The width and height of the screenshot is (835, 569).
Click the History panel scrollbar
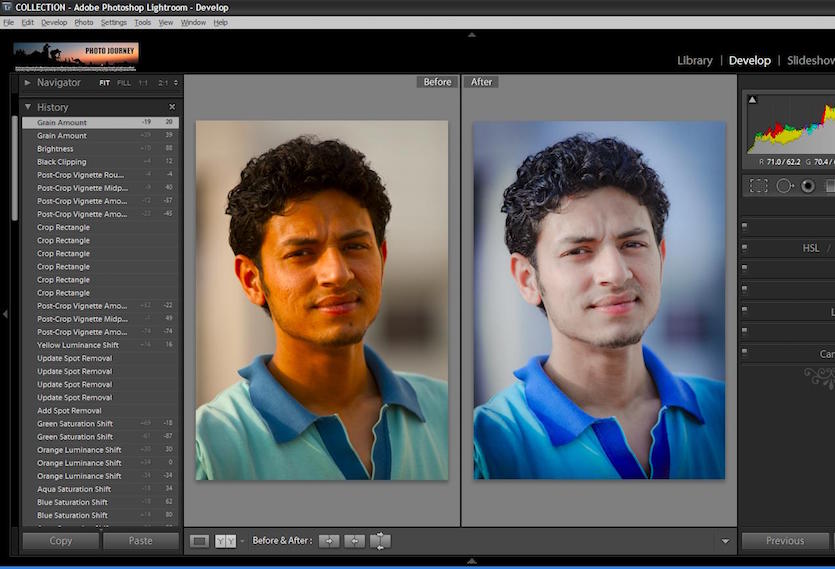[15, 168]
